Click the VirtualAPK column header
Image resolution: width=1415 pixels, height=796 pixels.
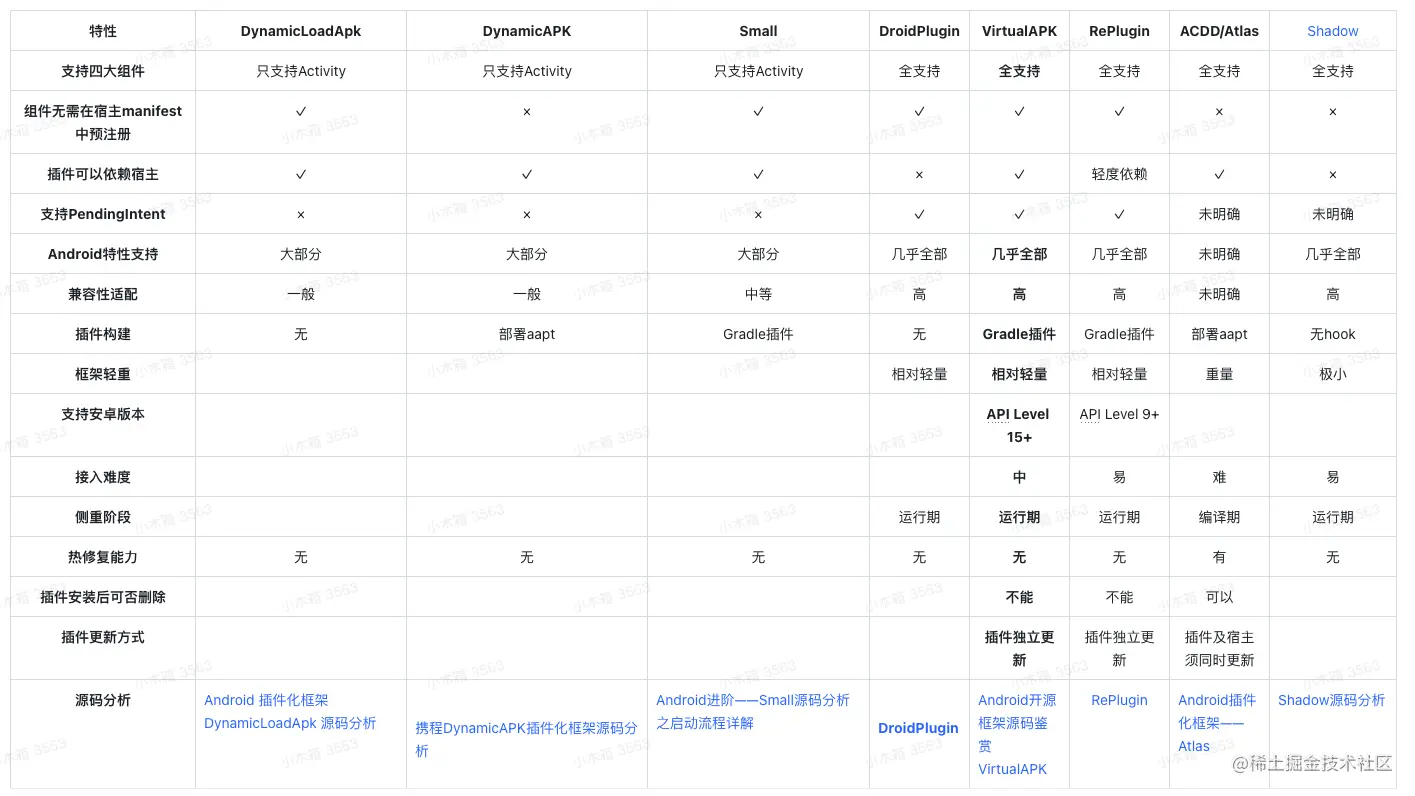pyautogui.click(x=1019, y=31)
